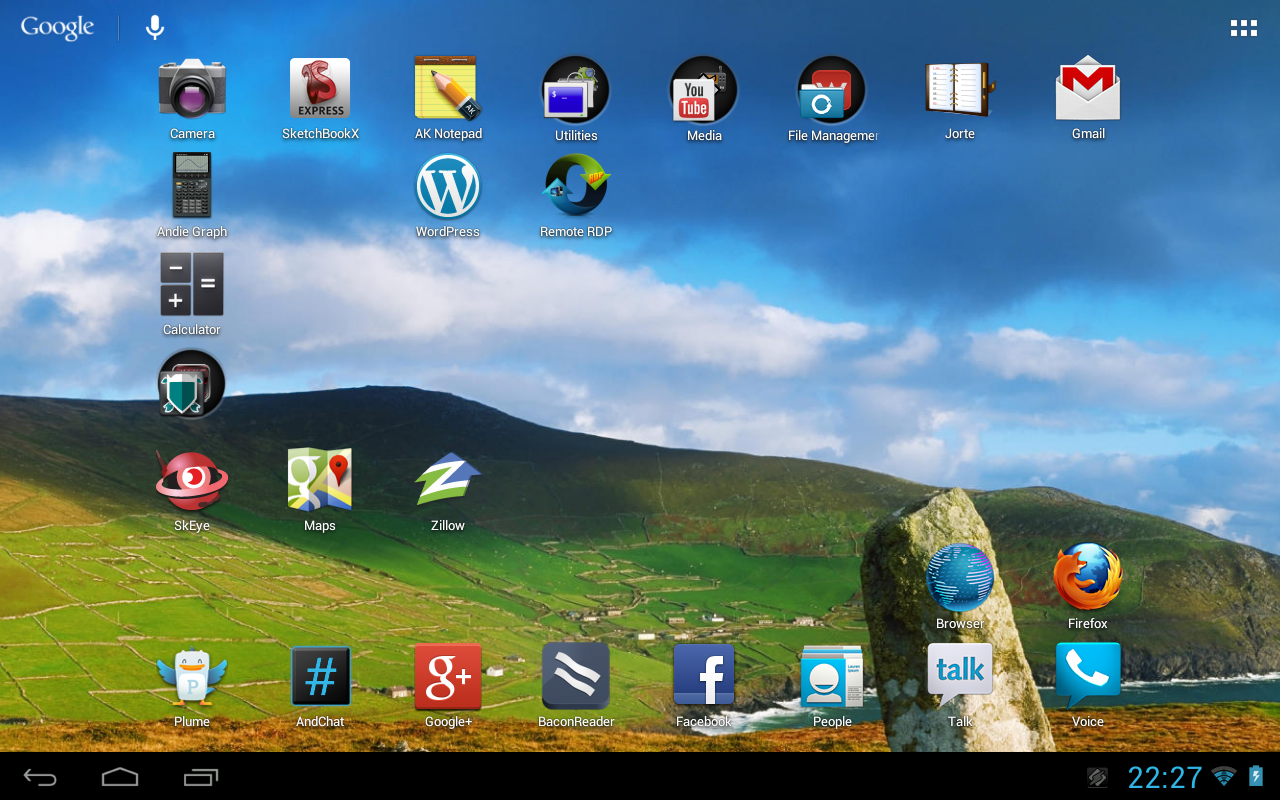Image resolution: width=1280 pixels, height=800 pixels.
Task: Tap the screen rotation notification icon
Action: click(x=1098, y=777)
